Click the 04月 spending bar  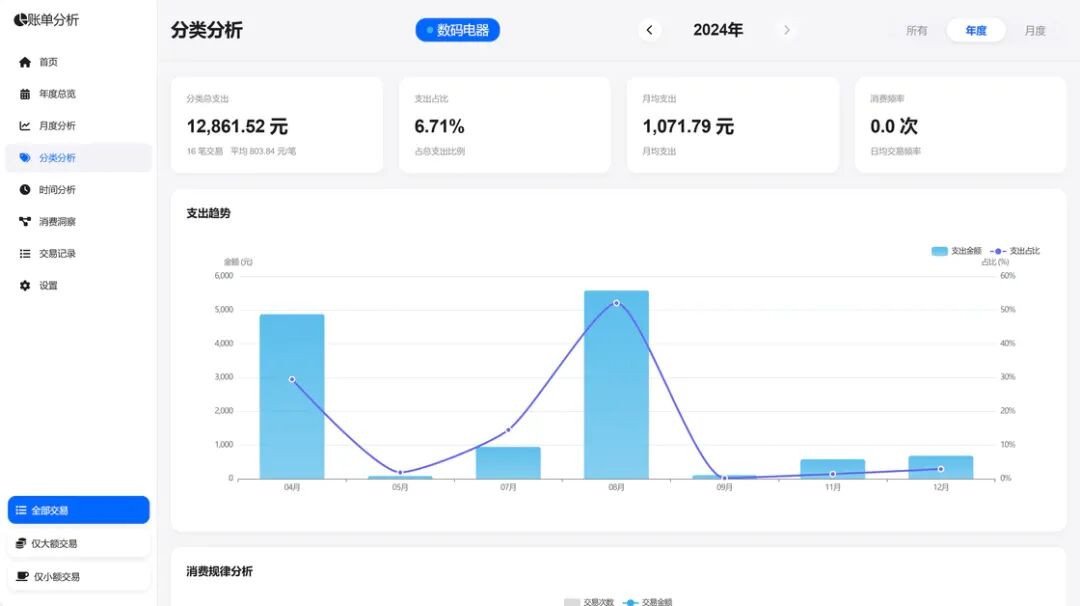292,397
